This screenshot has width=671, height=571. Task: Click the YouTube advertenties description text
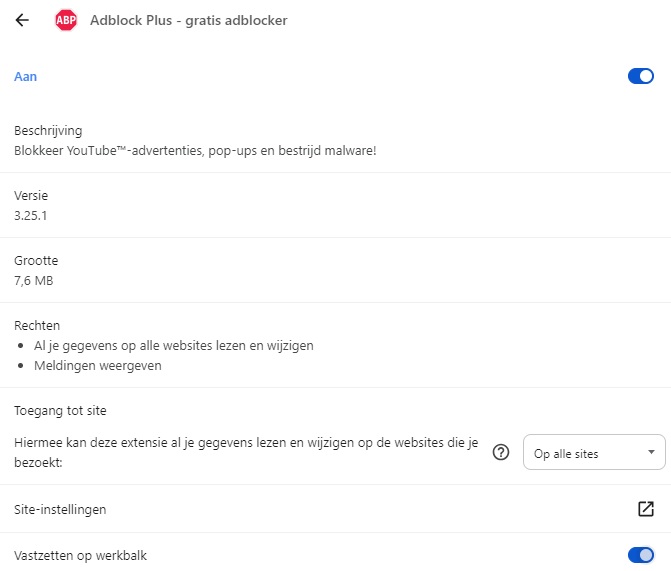pyautogui.click(x=195, y=150)
